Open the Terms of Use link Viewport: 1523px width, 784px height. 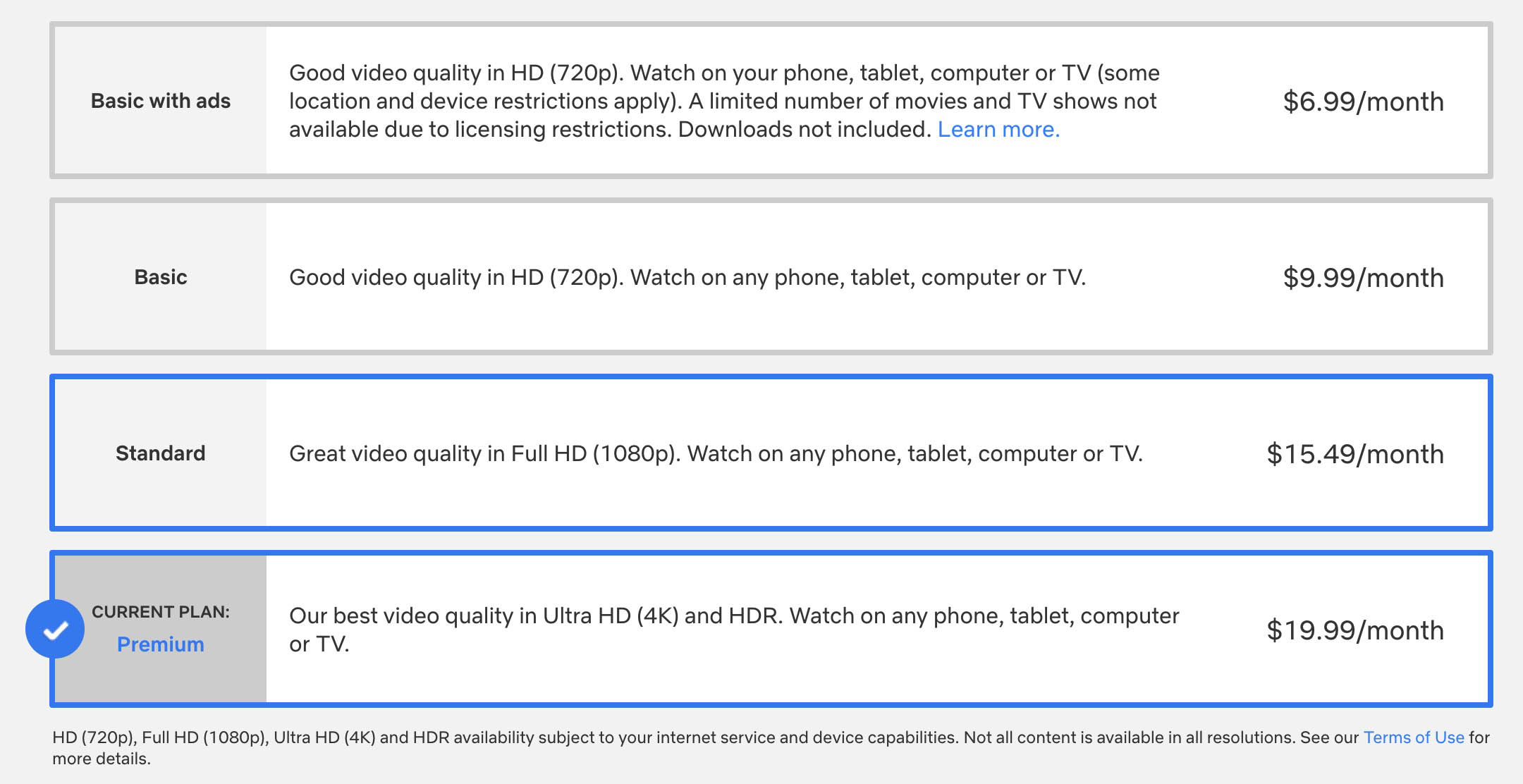point(1414,737)
